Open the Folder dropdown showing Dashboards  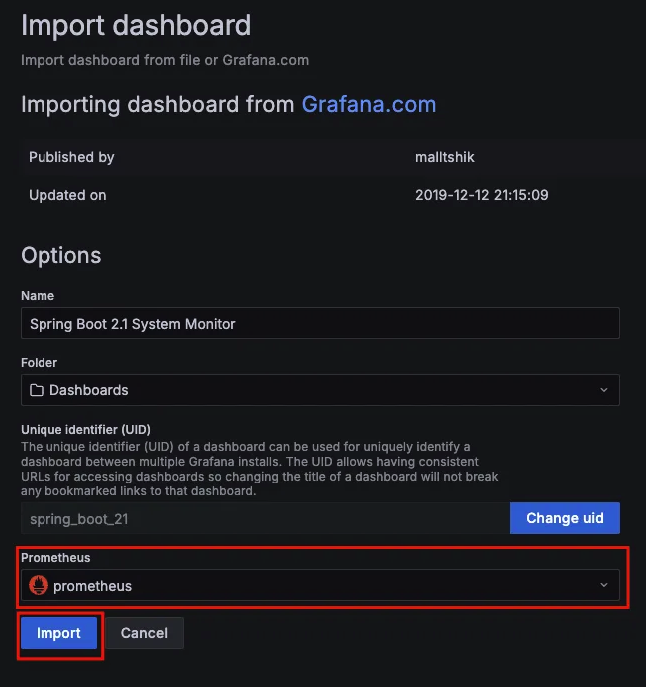[320, 390]
